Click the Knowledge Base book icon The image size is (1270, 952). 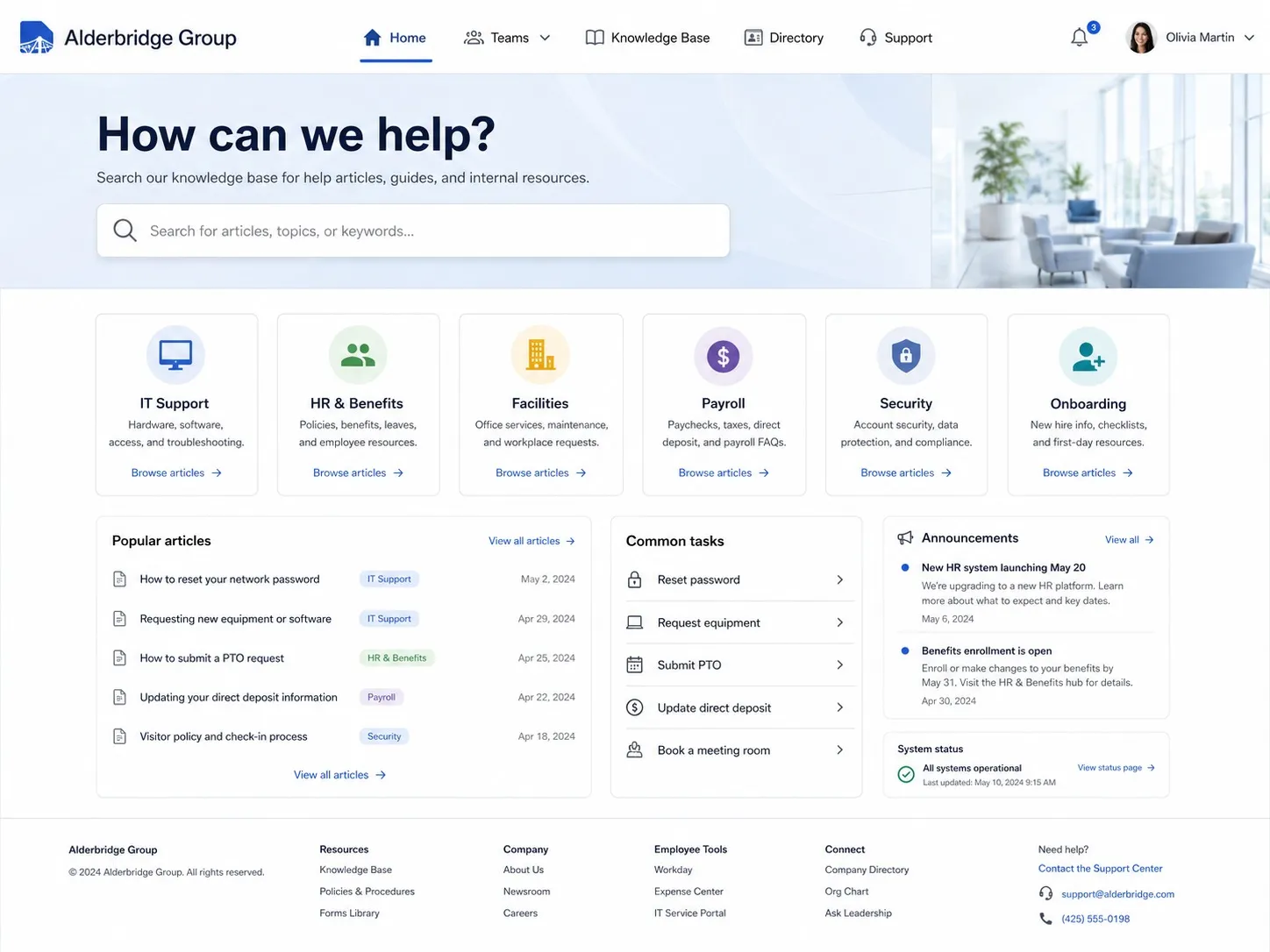[595, 38]
